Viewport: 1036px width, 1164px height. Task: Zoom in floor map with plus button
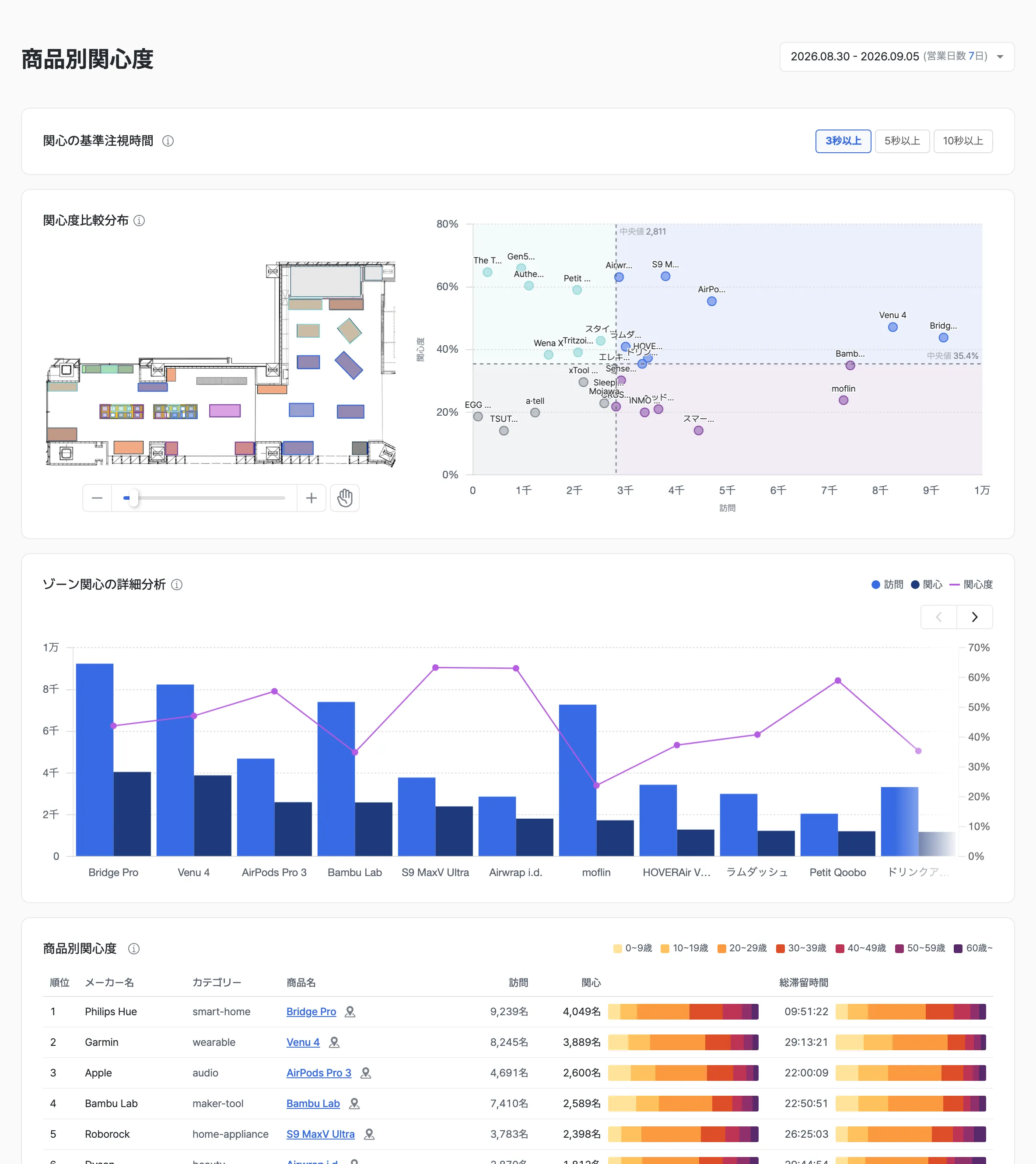[311, 498]
